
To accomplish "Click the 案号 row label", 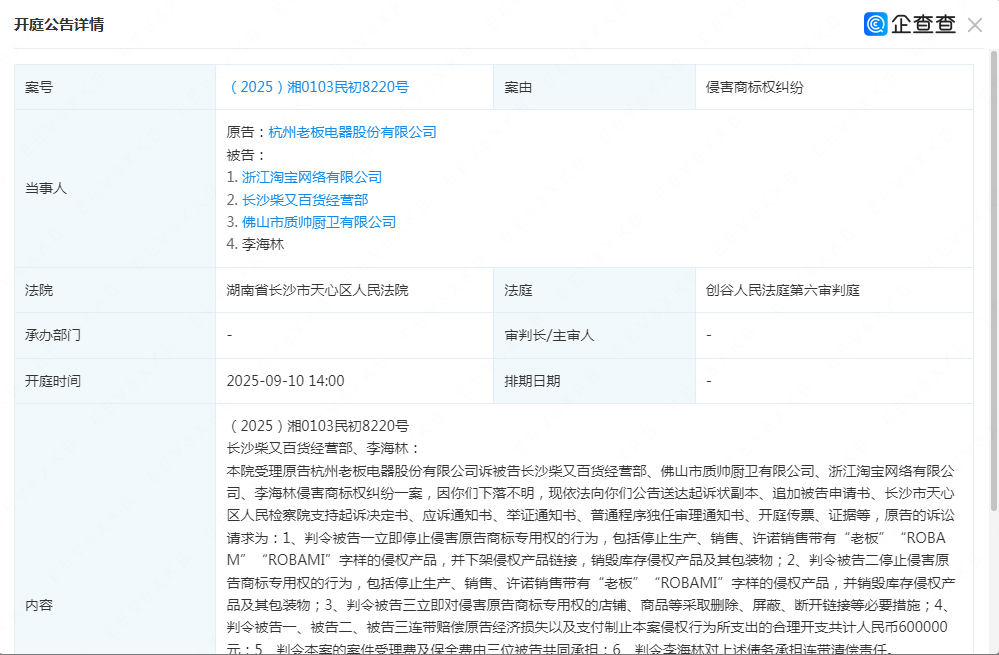I will pos(39,87).
